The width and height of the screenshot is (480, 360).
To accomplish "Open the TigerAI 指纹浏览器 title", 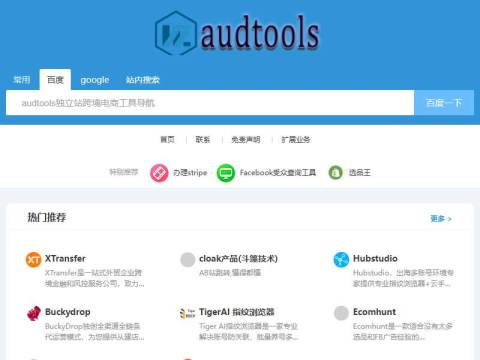I will click(x=237, y=312).
